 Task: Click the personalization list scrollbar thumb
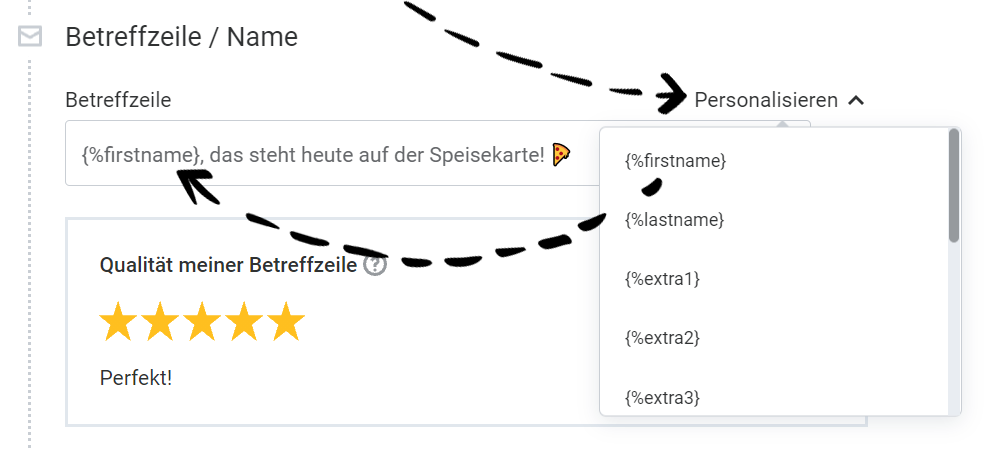pos(954,185)
